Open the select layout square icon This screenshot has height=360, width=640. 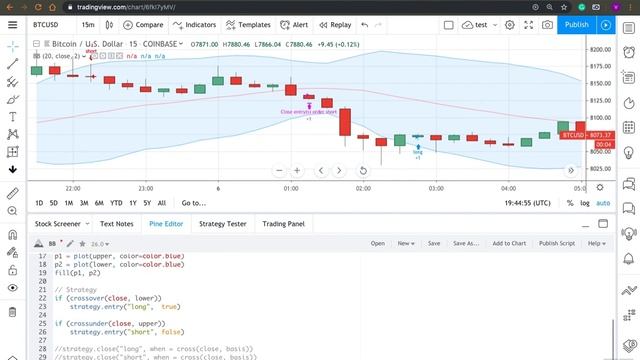pos(449,25)
